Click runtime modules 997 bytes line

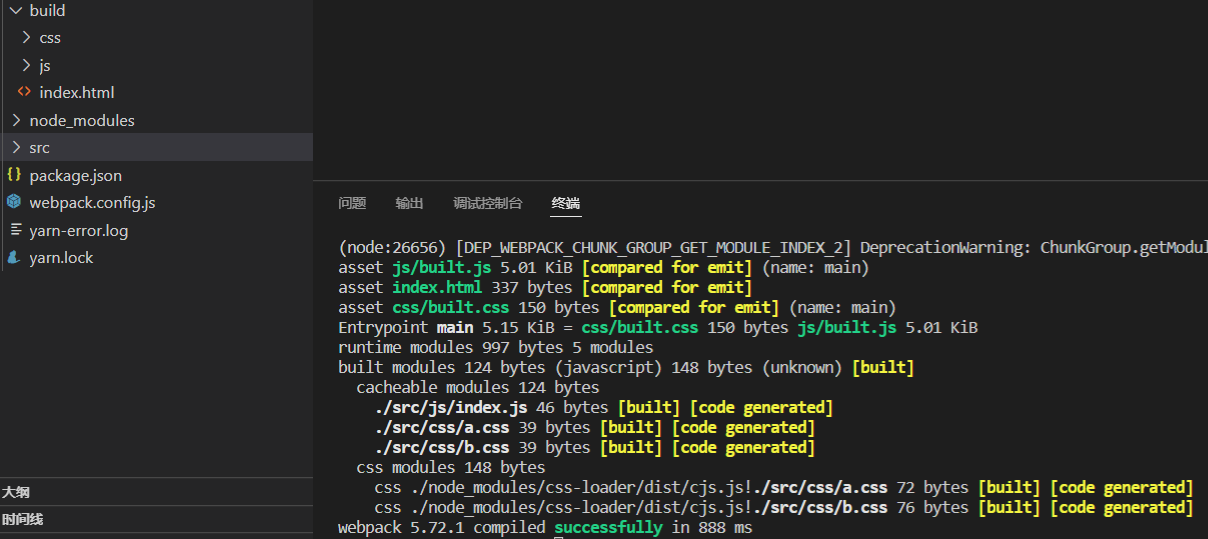coord(496,347)
